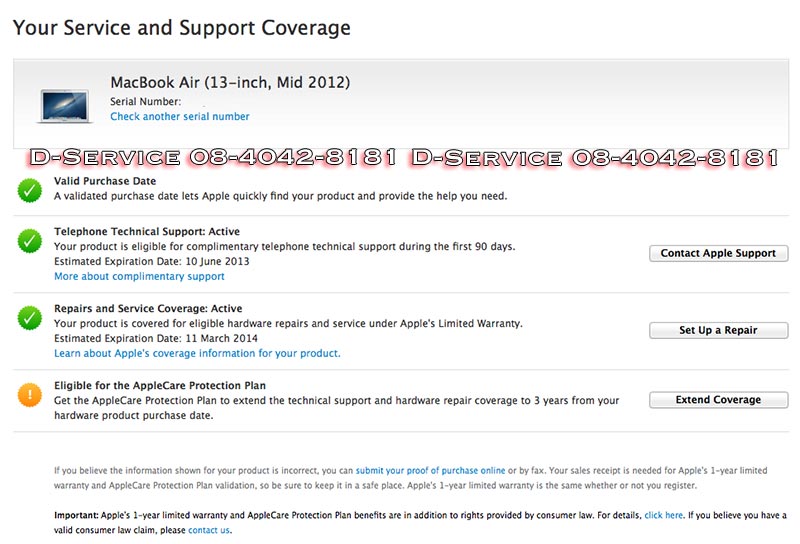Image resolution: width=800 pixels, height=544 pixels.
Task: Click the Repairs and Service Coverage: Active heading
Action: point(148,308)
